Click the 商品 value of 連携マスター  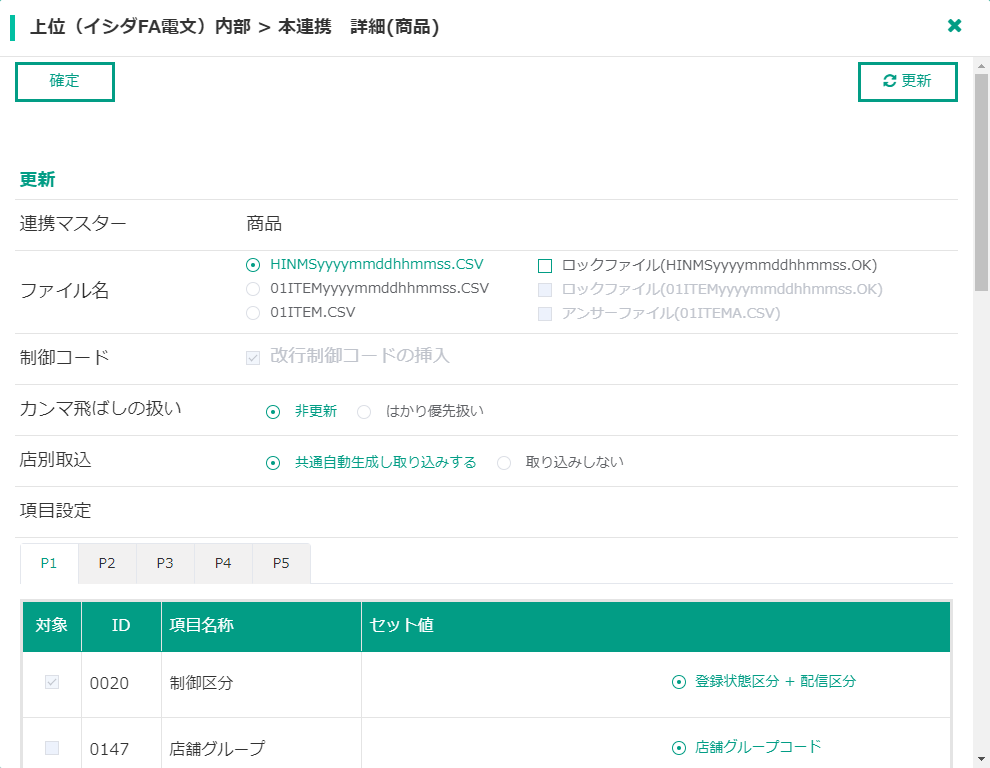264,224
